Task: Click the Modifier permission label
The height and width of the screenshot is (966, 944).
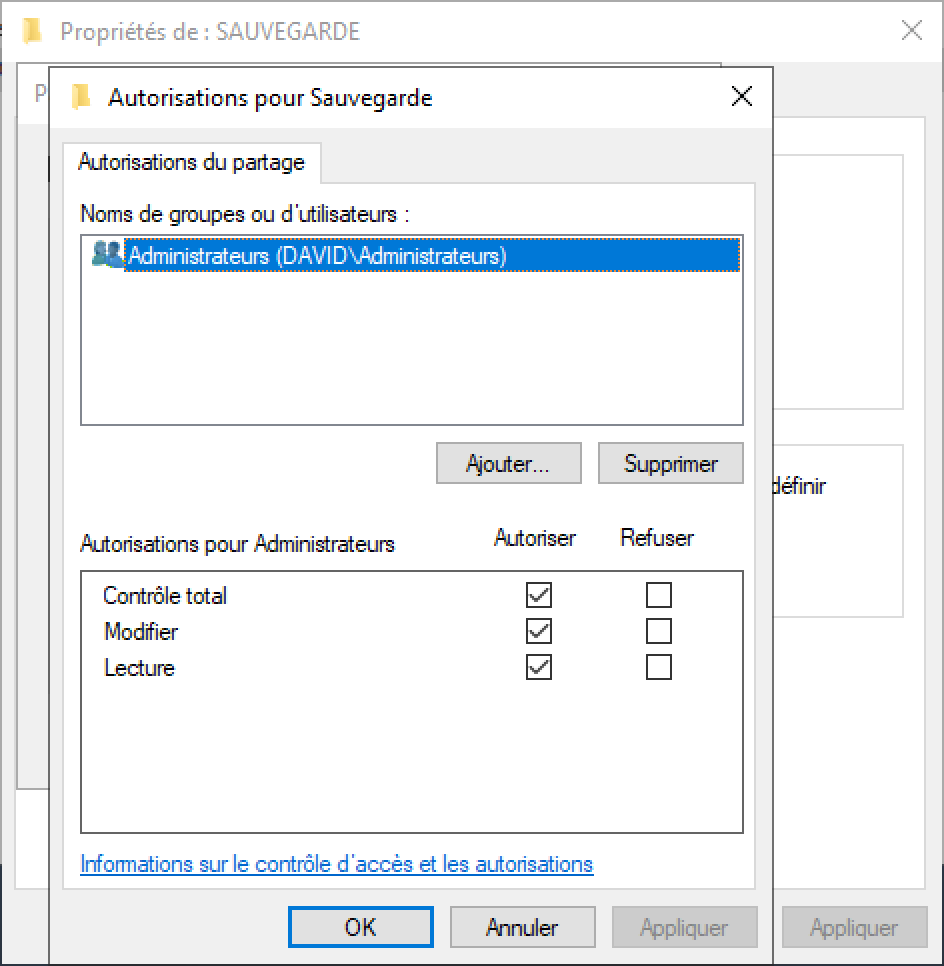Action: pos(141,631)
